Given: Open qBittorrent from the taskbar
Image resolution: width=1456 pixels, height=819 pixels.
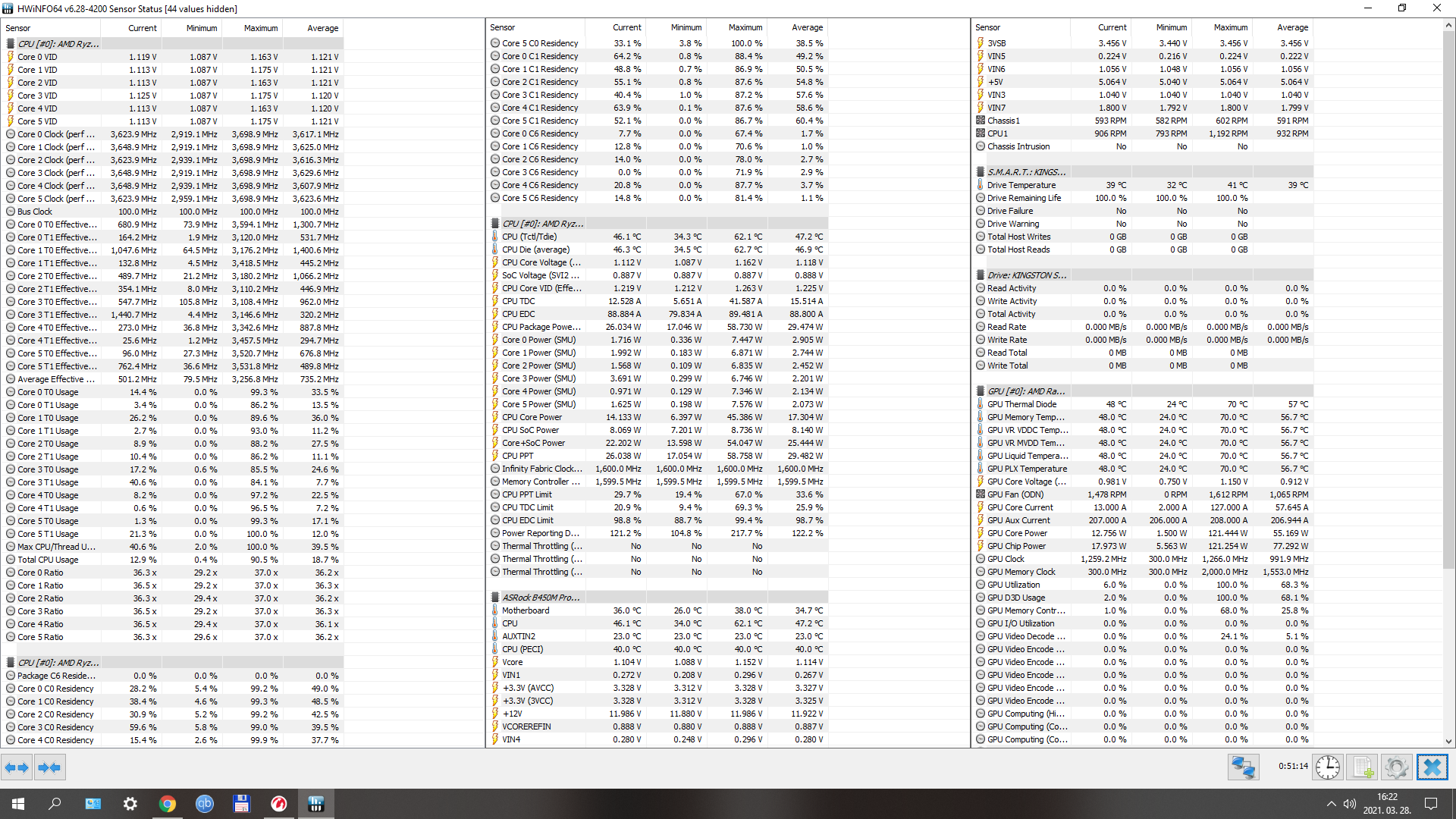Looking at the screenshot, I should tap(205, 804).
